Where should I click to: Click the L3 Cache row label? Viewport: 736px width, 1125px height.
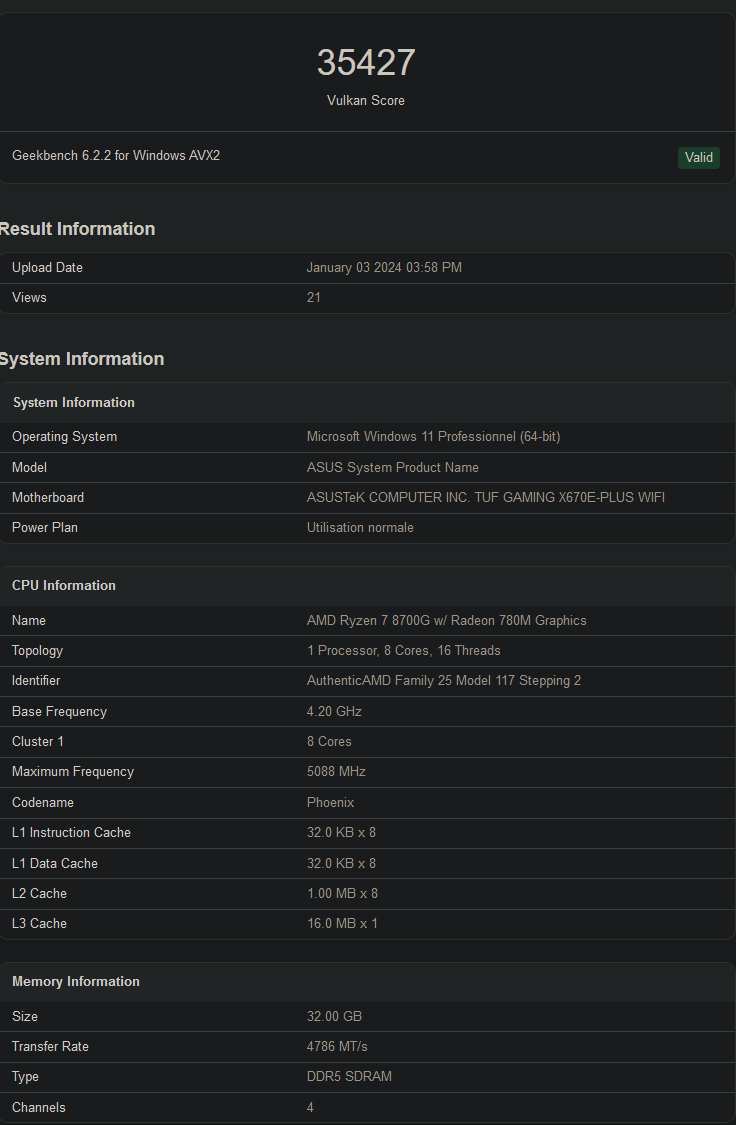tap(39, 924)
